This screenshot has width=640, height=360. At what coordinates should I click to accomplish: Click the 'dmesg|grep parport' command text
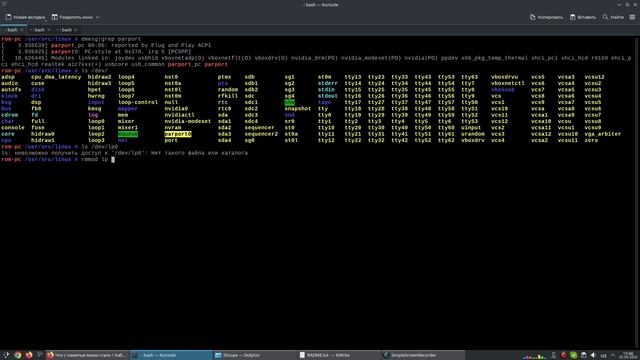point(111,39)
